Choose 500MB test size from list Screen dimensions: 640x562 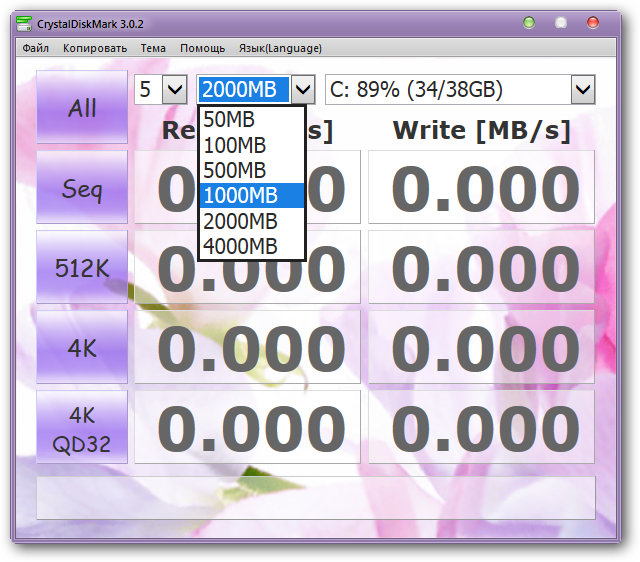point(252,170)
